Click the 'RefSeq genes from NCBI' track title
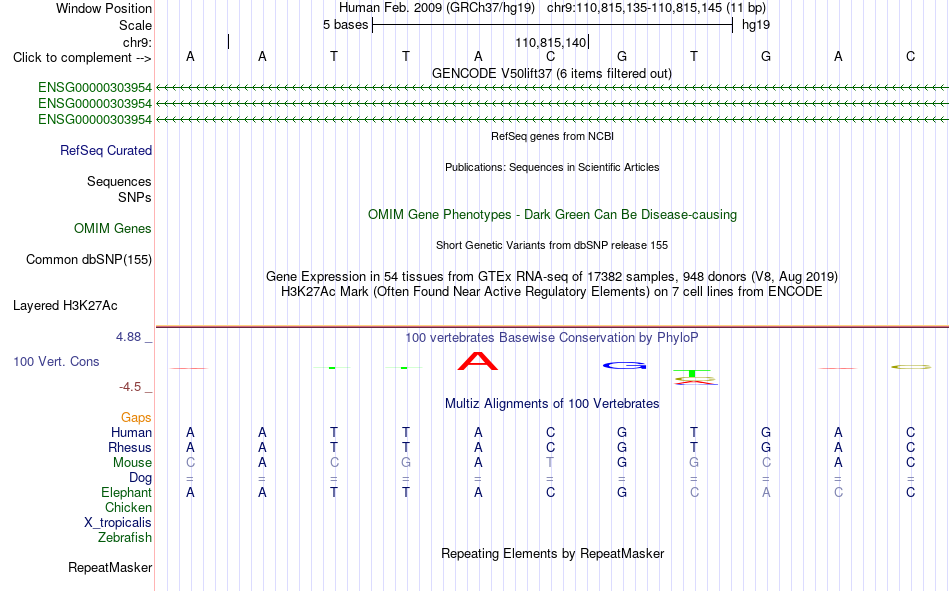 553,136
